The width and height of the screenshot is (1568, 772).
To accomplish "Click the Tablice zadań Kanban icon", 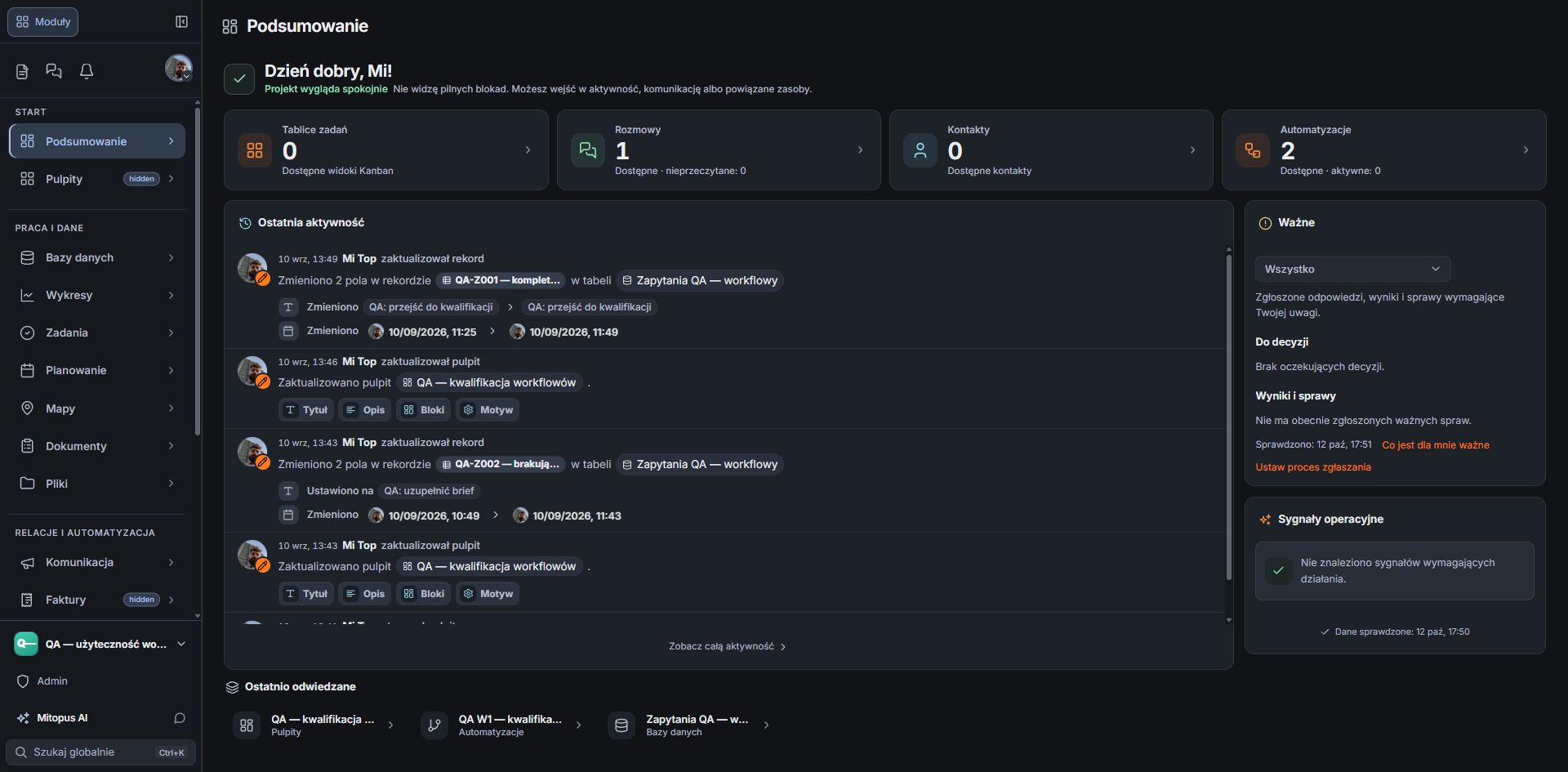I will point(255,150).
